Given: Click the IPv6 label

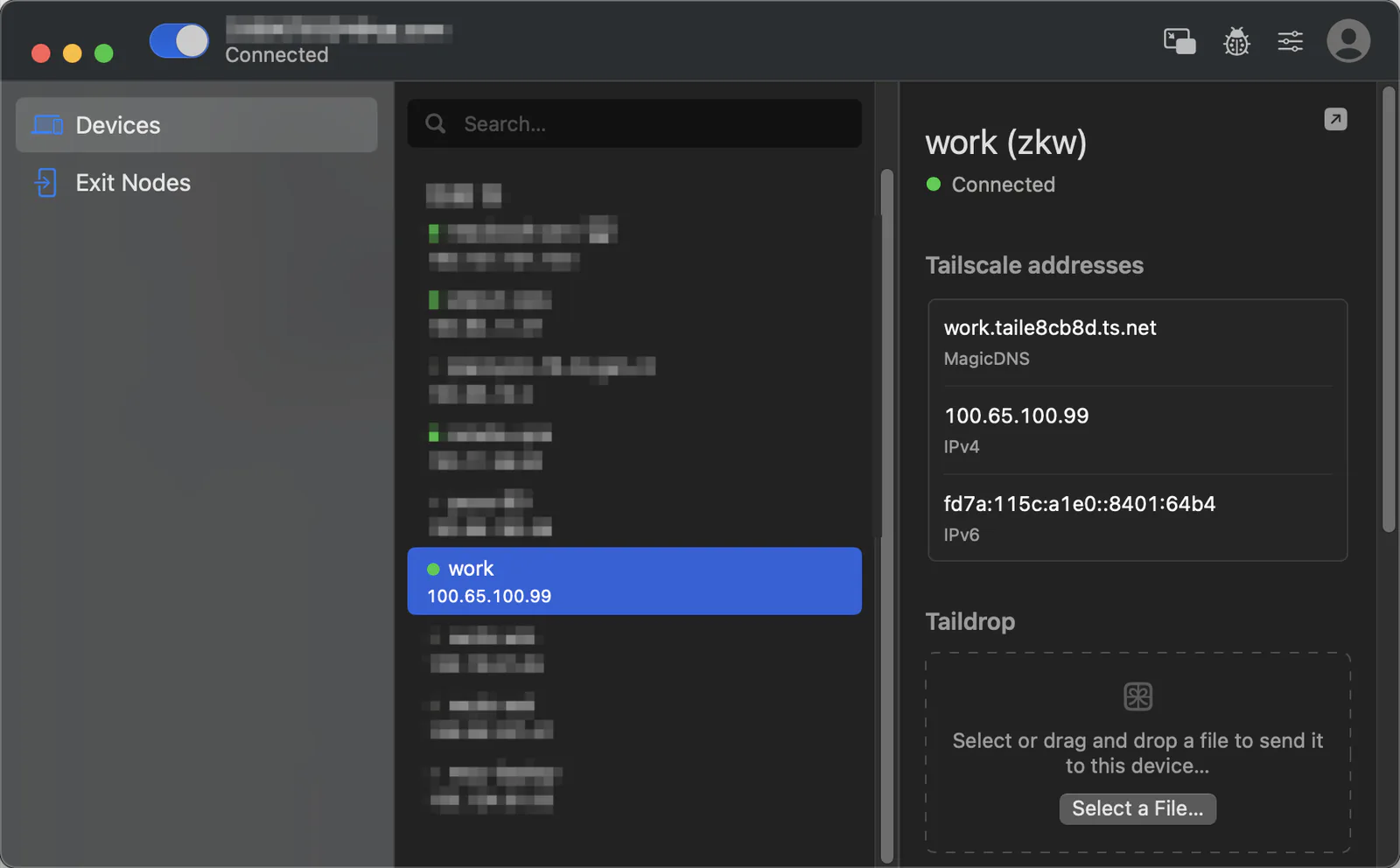Looking at the screenshot, I should (962, 535).
